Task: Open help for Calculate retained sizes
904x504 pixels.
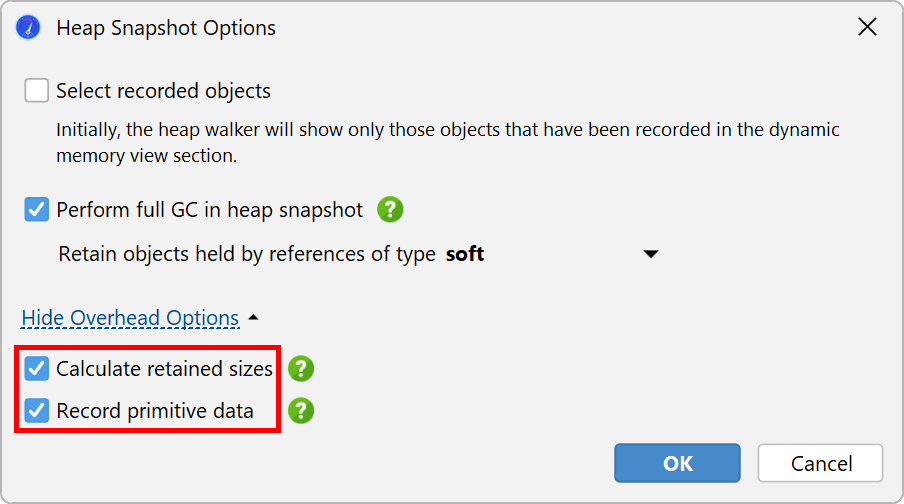Action: (x=301, y=369)
